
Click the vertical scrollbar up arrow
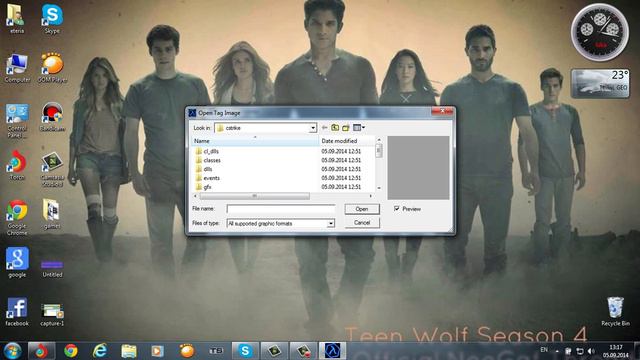coord(379,140)
